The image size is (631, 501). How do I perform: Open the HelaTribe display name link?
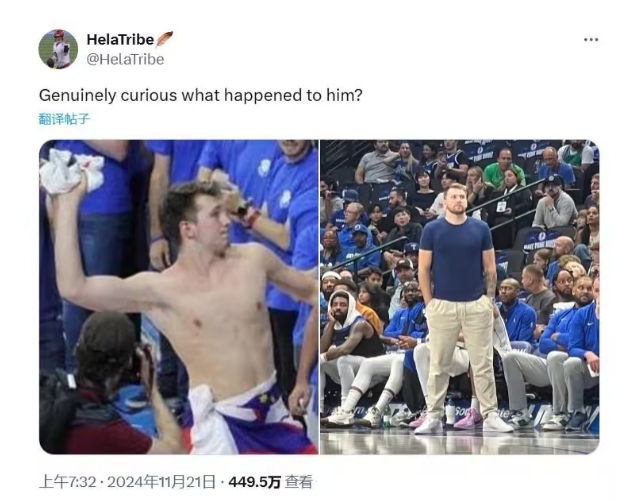coord(120,39)
